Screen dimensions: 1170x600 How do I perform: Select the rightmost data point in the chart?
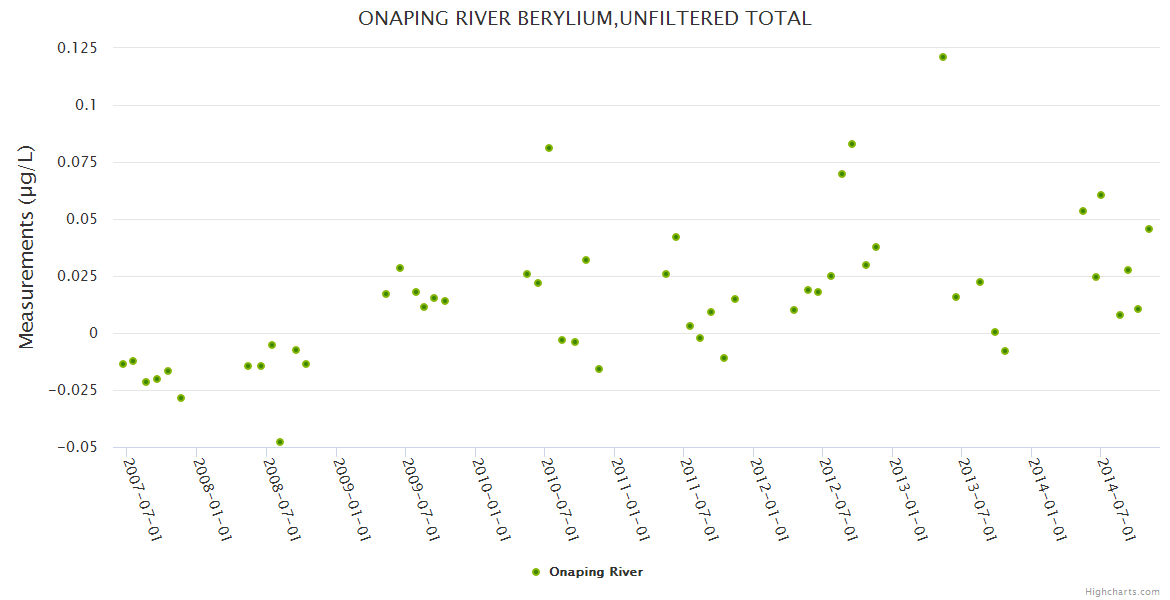(1149, 229)
